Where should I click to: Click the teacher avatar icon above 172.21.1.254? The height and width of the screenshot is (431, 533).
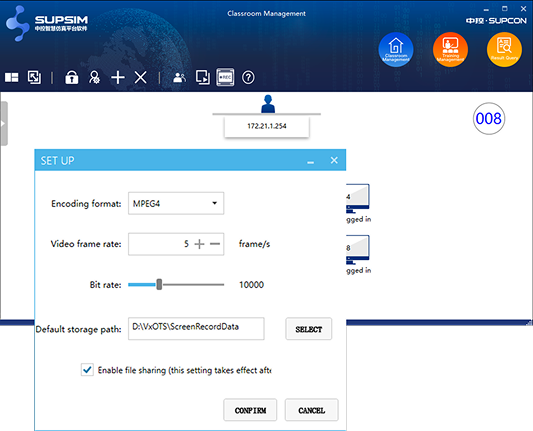pos(268,104)
